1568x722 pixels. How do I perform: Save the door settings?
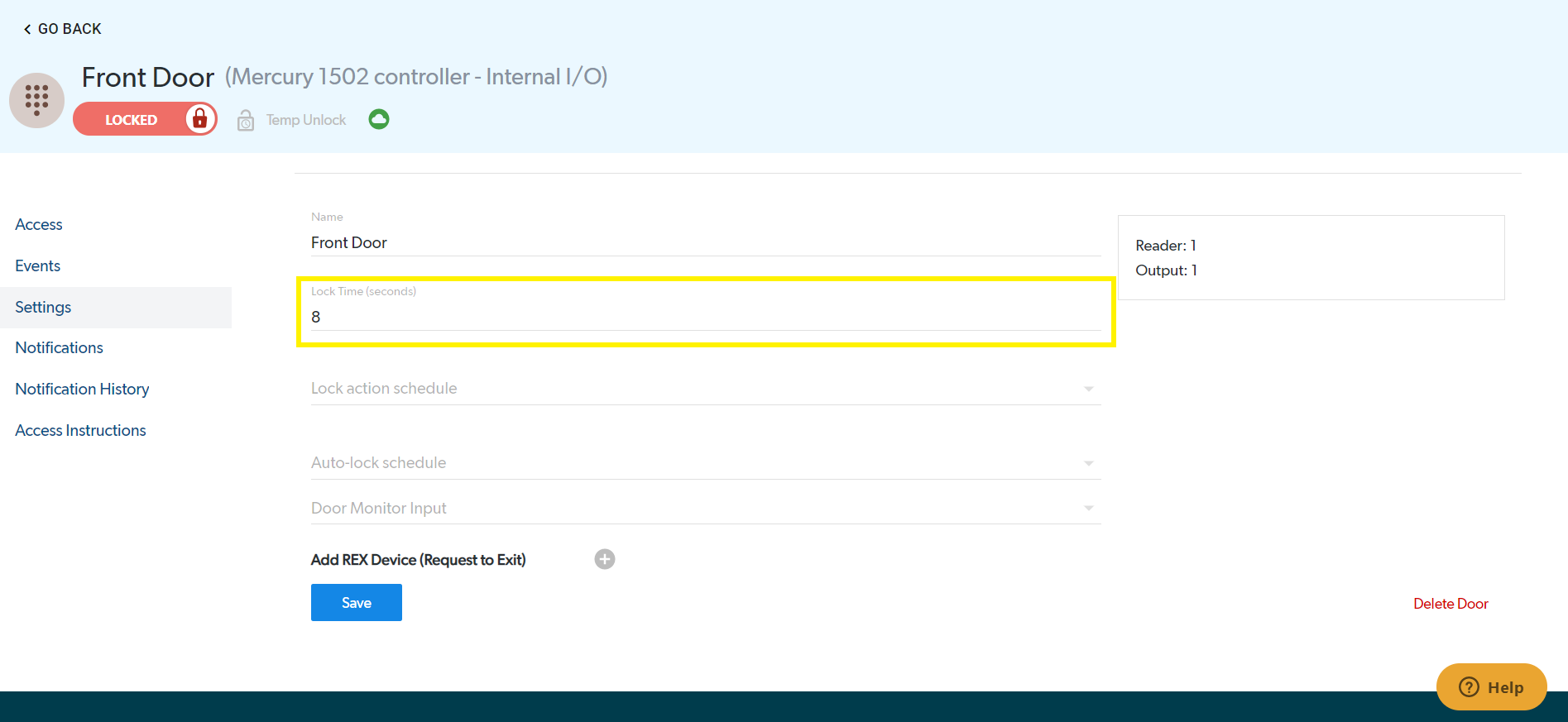[357, 602]
